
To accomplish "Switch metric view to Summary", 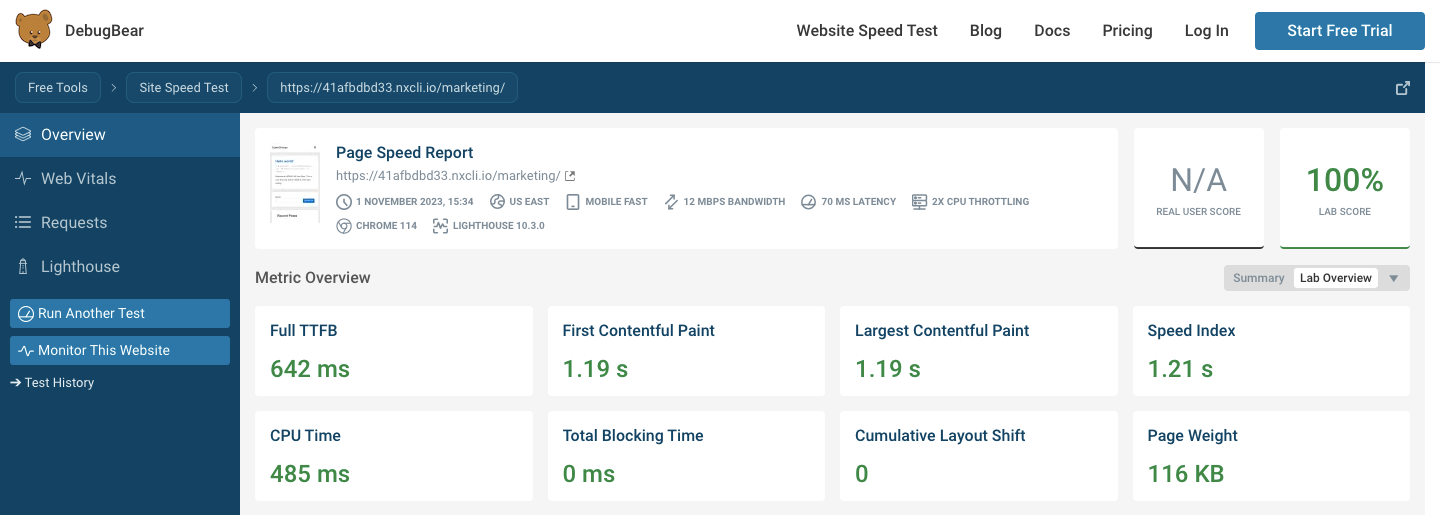I will pyautogui.click(x=1258, y=278).
